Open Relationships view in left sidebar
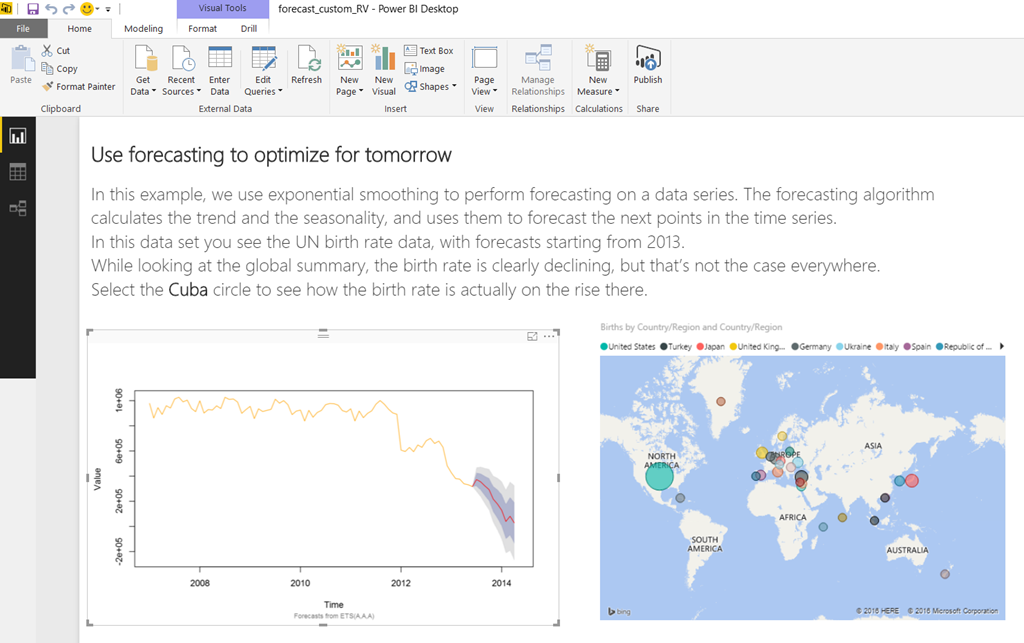This screenshot has width=1024, height=643. (x=17, y=208)
